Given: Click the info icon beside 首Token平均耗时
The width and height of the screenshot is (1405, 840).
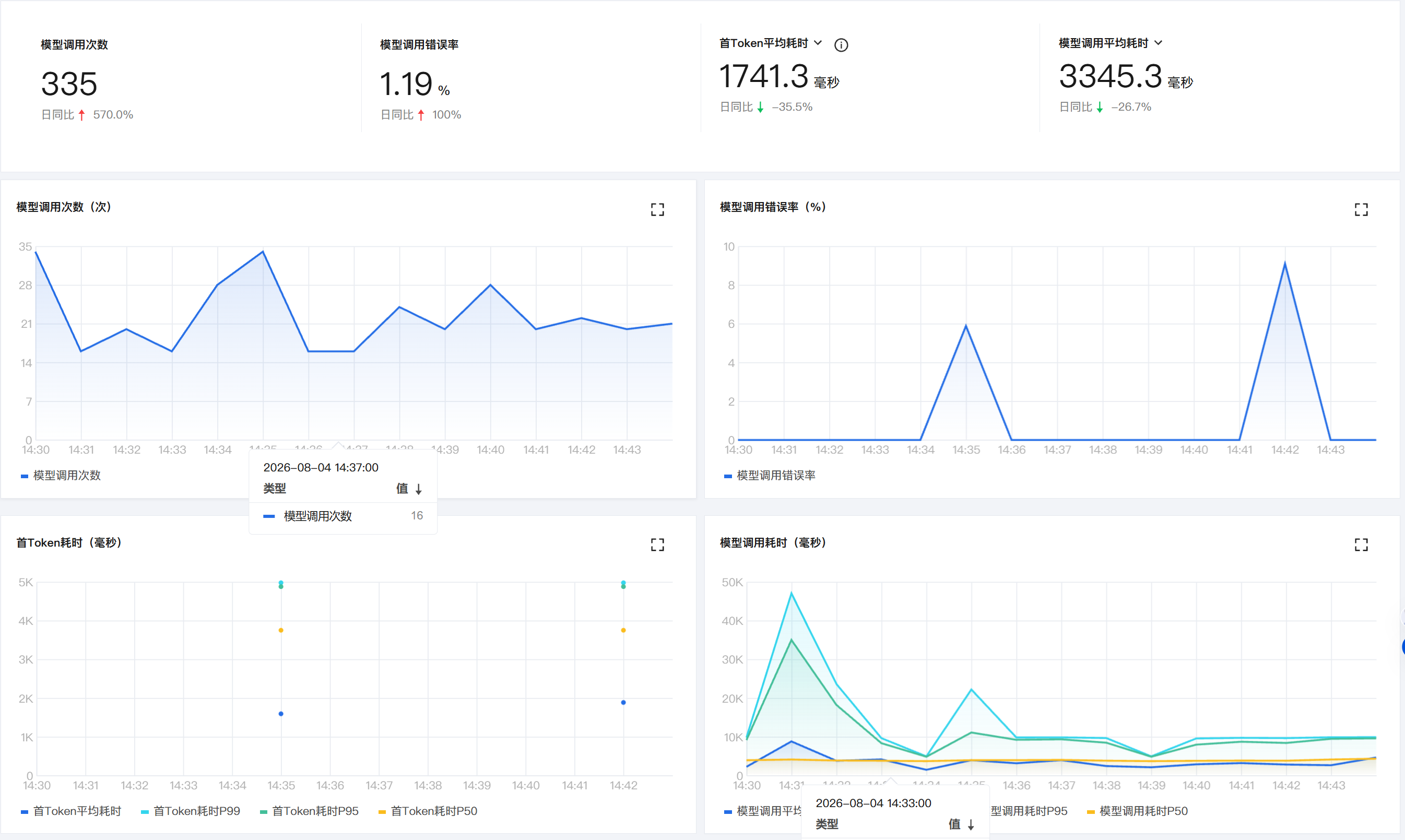Looking at the screenshot, I should coord(841,45).
